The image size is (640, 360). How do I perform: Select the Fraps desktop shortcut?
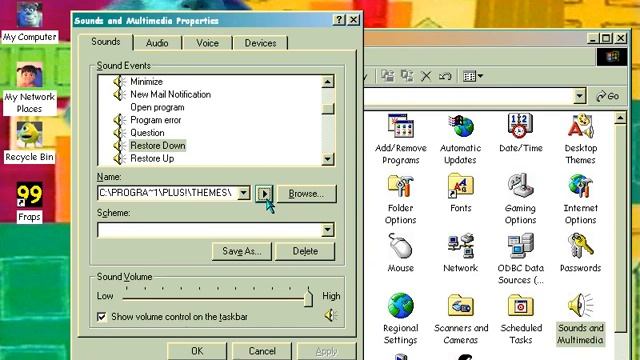29,195
